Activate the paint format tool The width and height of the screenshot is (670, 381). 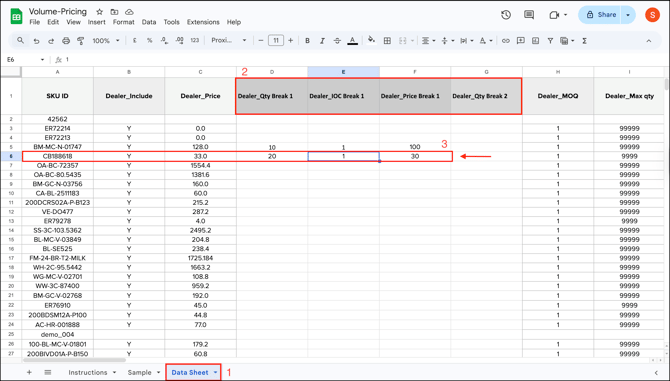tap(80, 41)
